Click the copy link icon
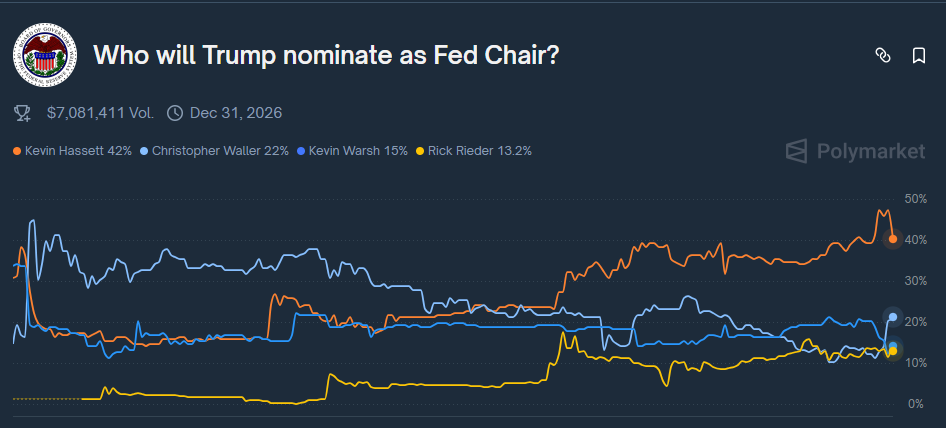The width and height of the screenshot is (946, 428). (883, 56)
